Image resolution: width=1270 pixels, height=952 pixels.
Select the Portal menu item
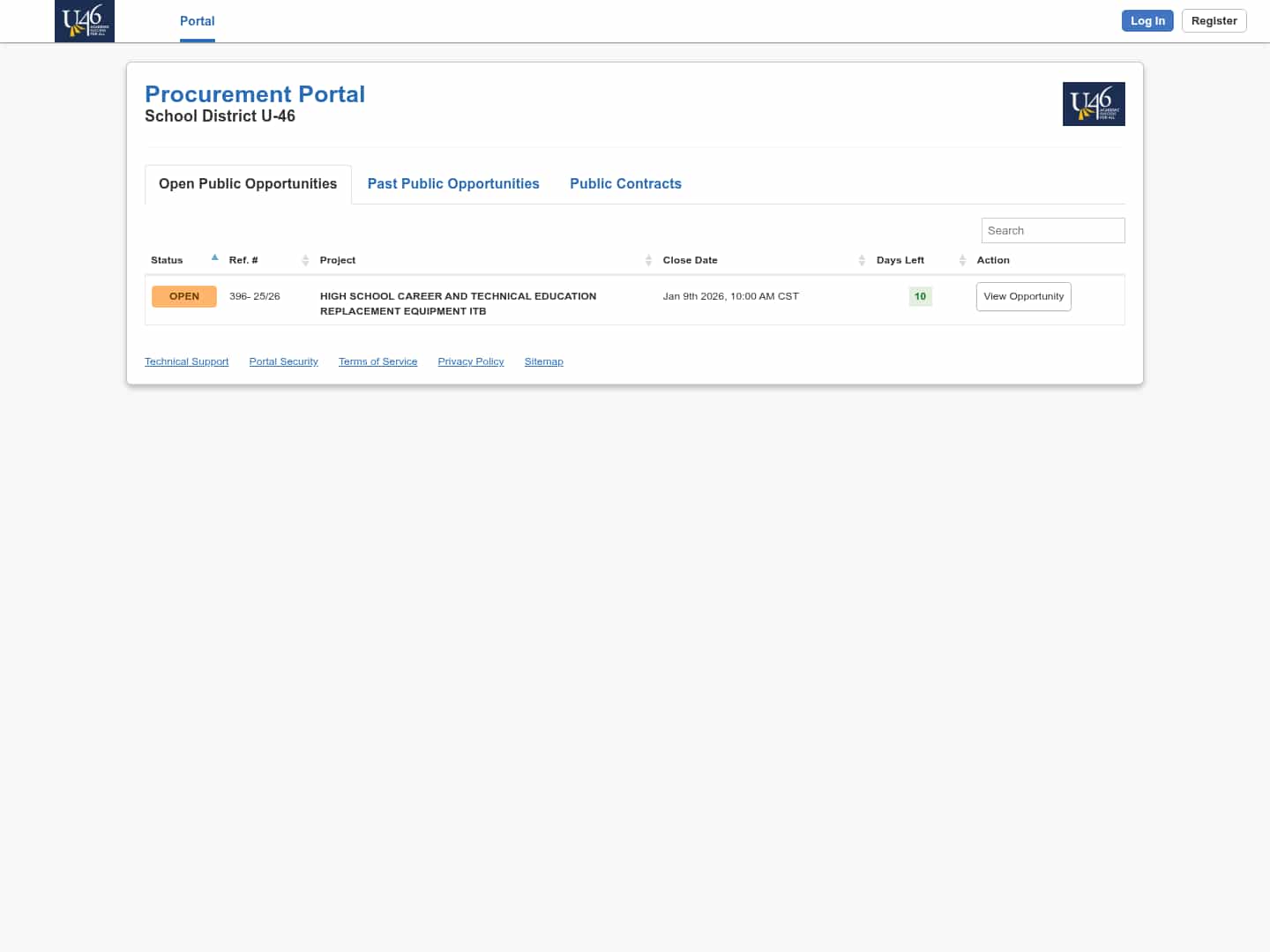tap(197, 21)
